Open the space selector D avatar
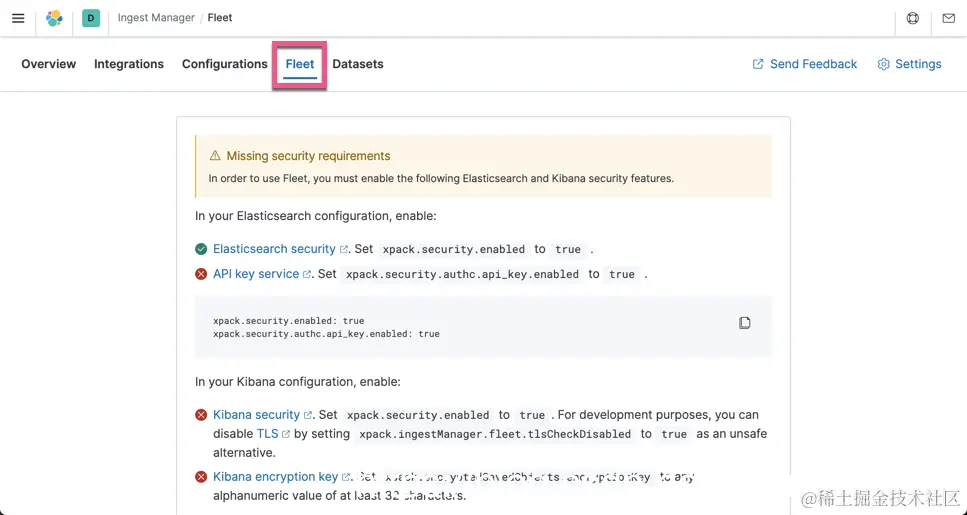This screenshot has width=967, height=515. click(91, 18)
